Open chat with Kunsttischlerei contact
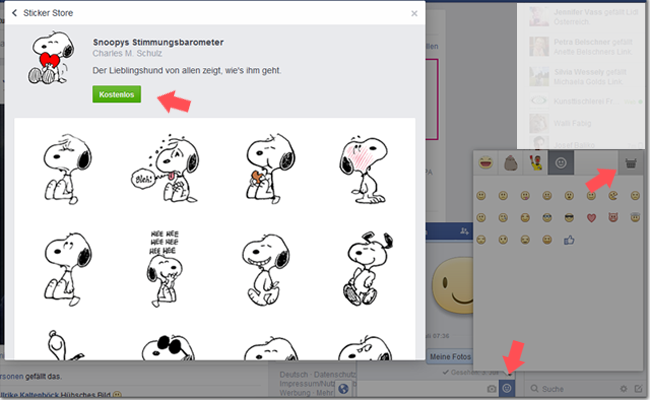The width and height of the screenshot is (650, 400). click(585, 101)
